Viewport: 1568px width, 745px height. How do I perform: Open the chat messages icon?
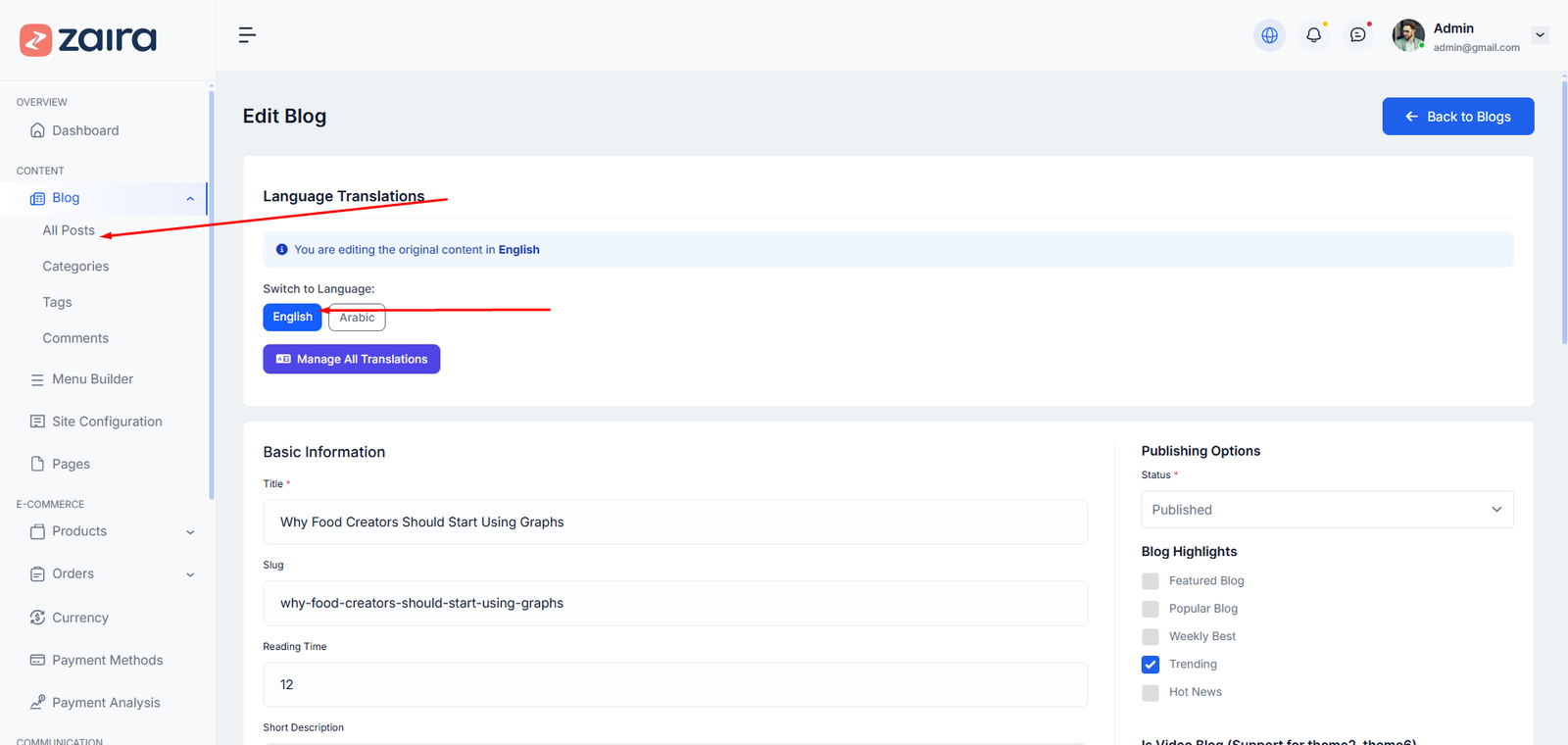pos(1357,35)
